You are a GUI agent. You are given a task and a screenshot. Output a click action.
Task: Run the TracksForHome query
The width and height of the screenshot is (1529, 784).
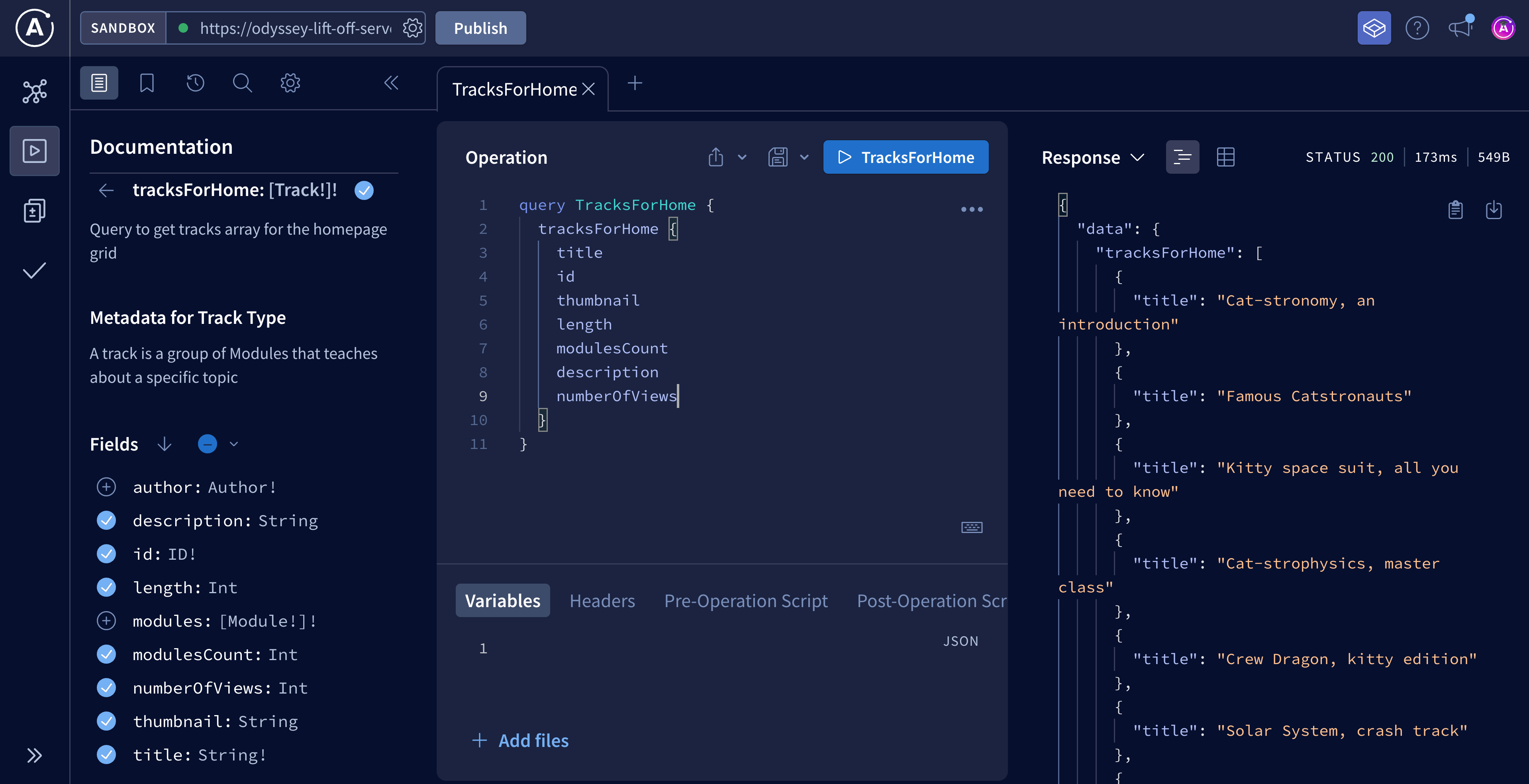pos(905,157)
